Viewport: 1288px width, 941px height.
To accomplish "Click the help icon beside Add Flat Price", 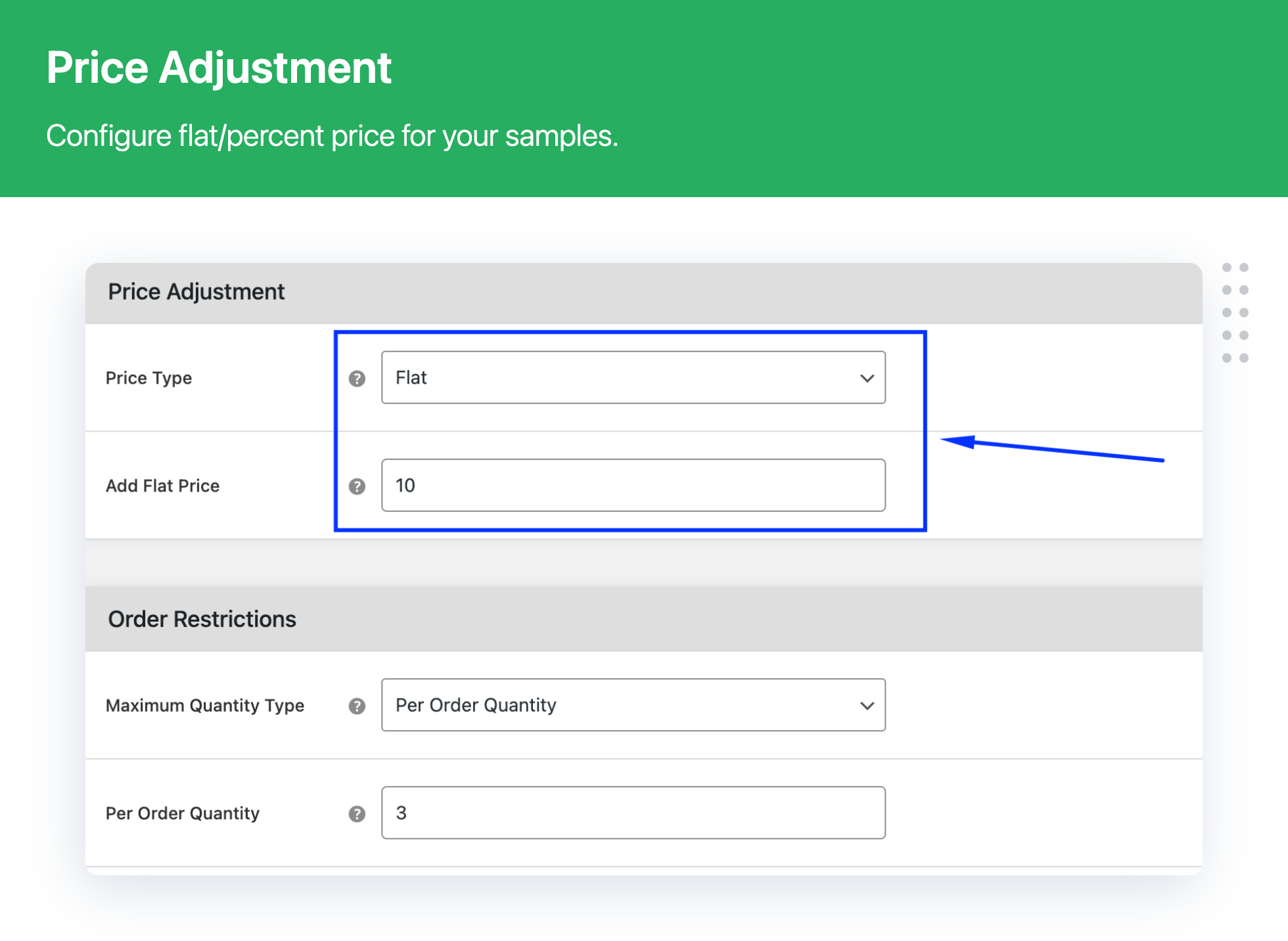I will pyautogui.click(x=357, y=486).
